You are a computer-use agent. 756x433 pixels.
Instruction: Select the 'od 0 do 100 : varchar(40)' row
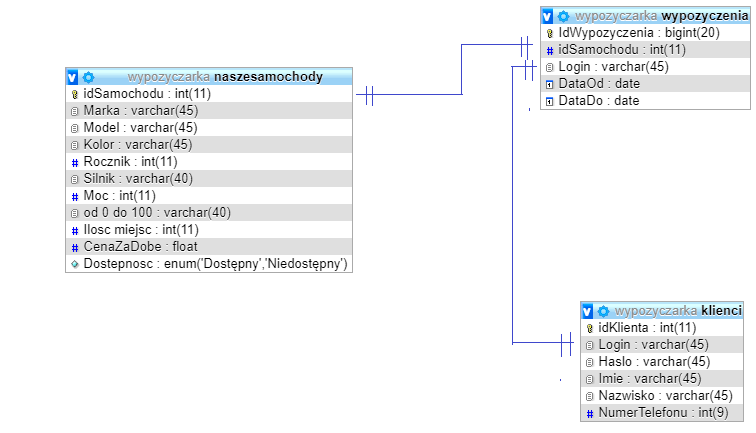pos(209,212)
